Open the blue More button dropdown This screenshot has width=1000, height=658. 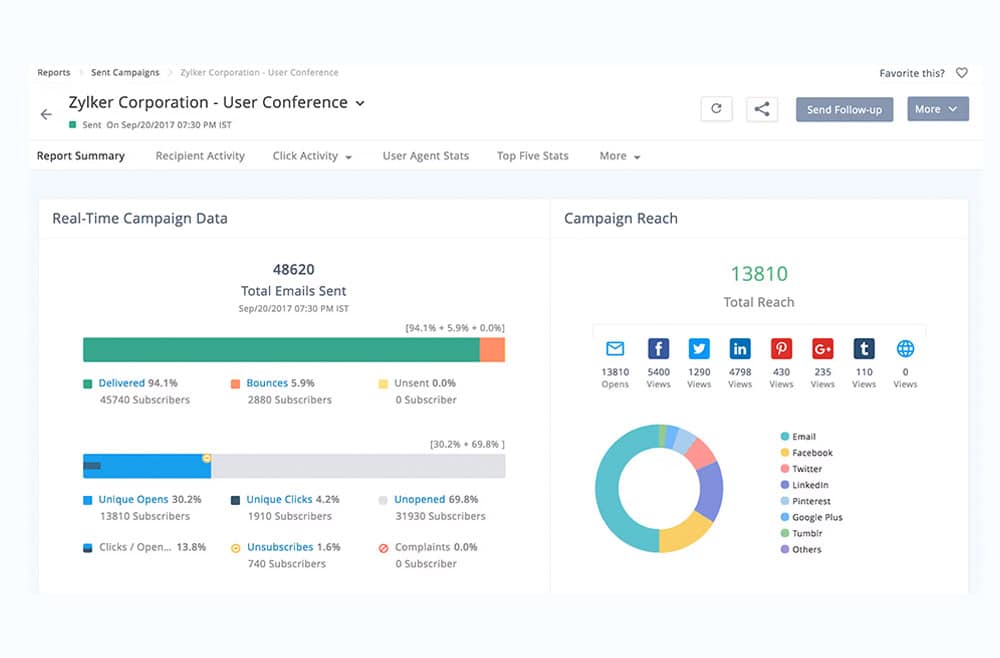(938, 109)
